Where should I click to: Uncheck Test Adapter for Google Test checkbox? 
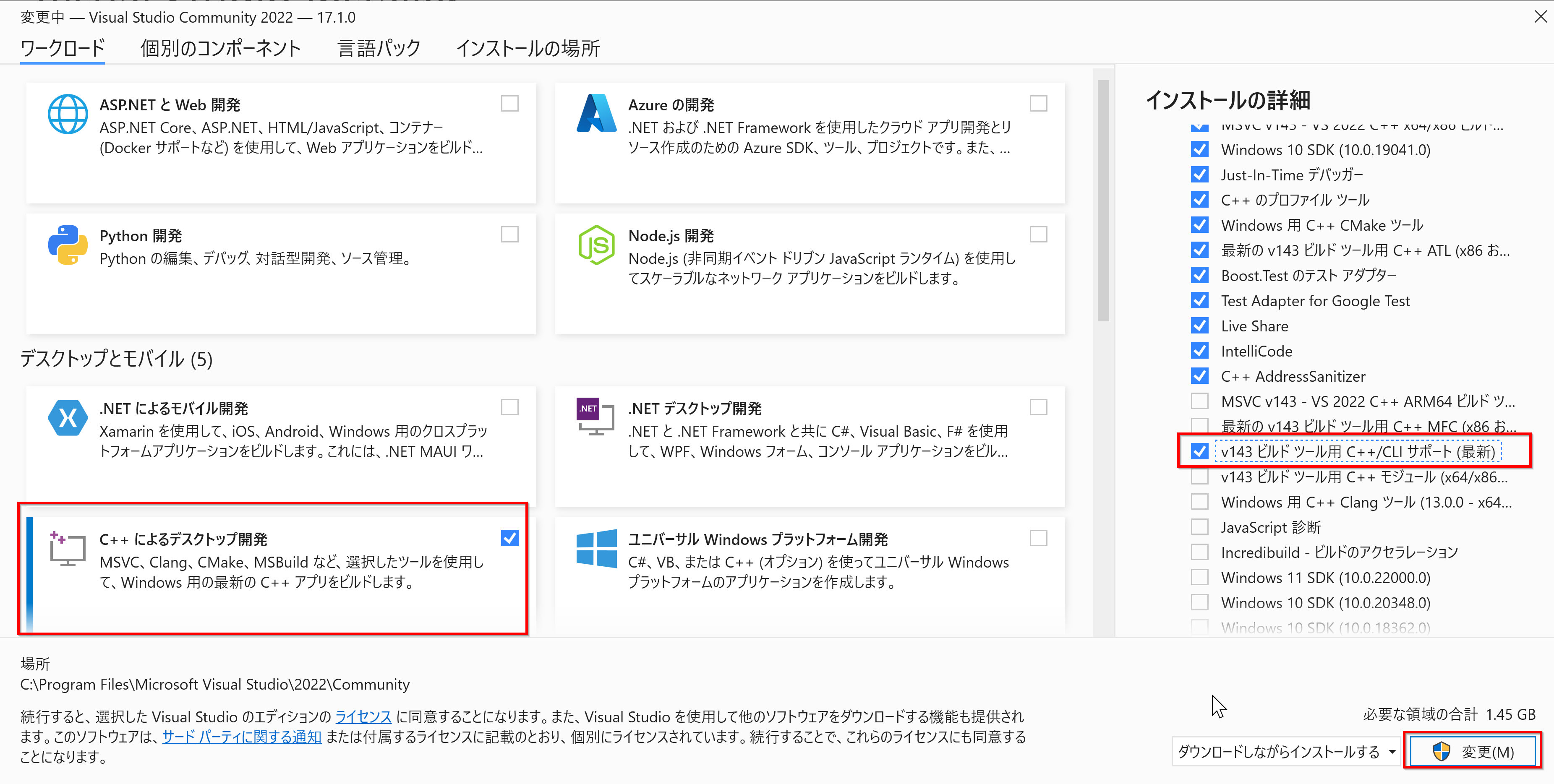coord(1200,300)
